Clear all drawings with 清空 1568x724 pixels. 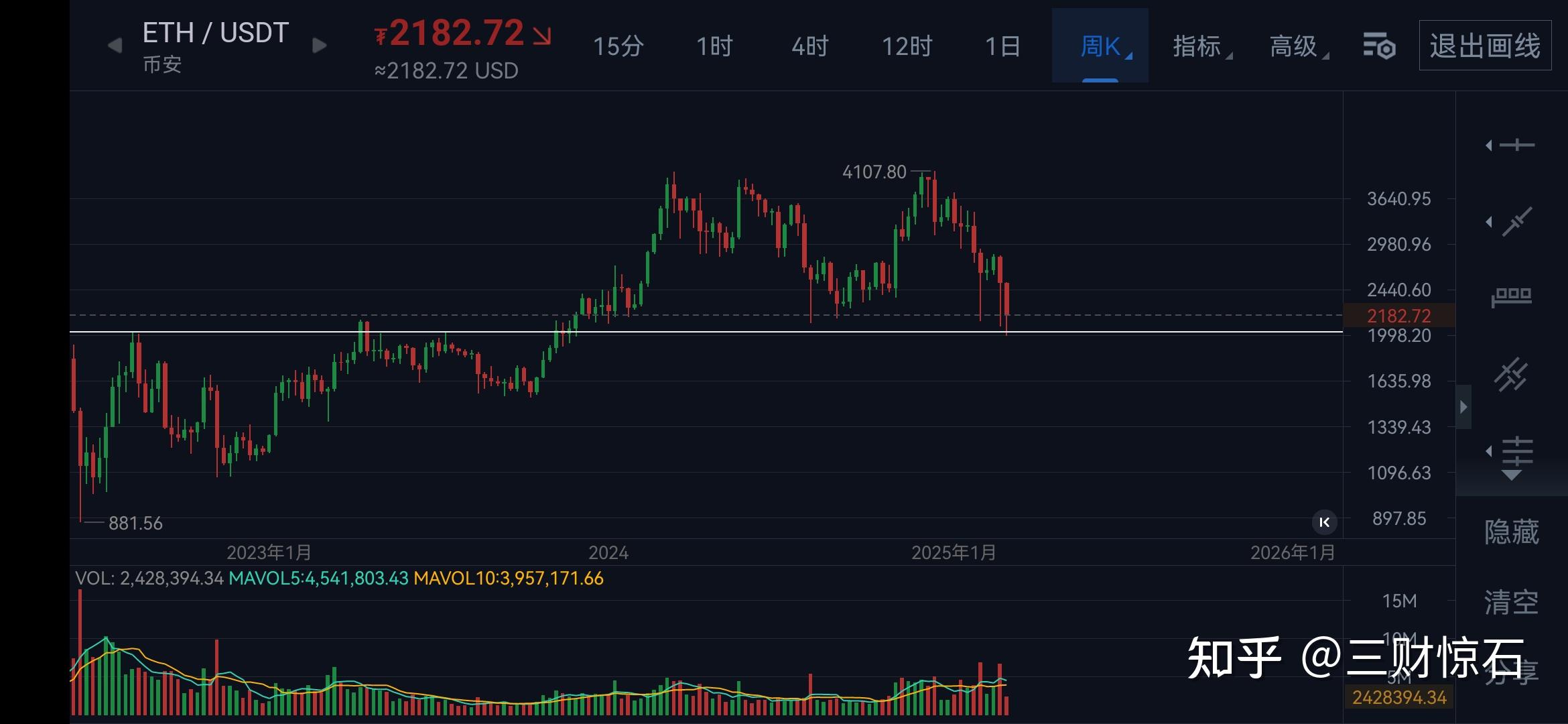point(1512,602)
